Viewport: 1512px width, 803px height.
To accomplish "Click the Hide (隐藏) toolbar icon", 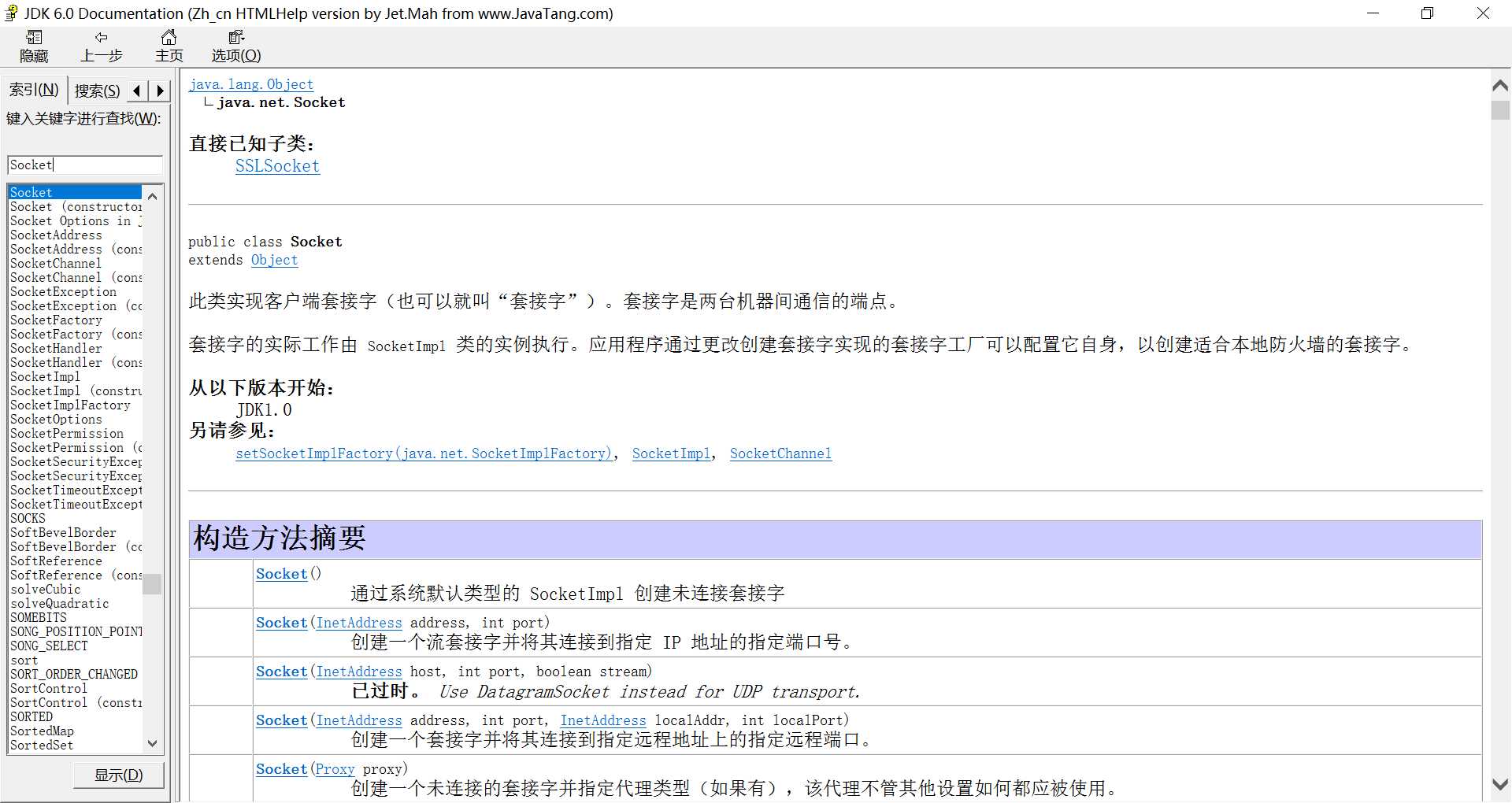I will 34,46.
